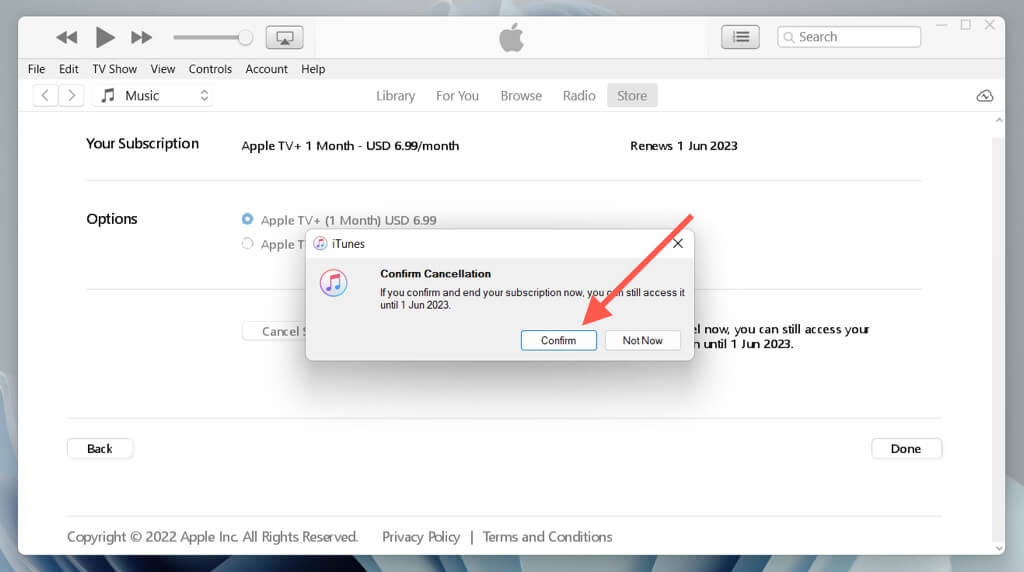Image resolution: width=1024 pixels, height=572 pixels.
Task: Click the Search field
Action: 849,37
